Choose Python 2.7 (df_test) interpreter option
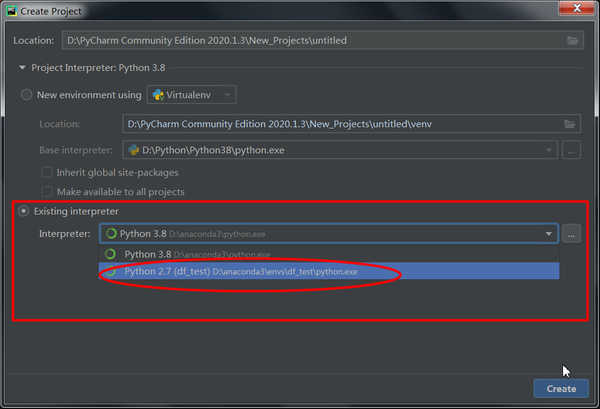600x409 pixels. [329, 271]
